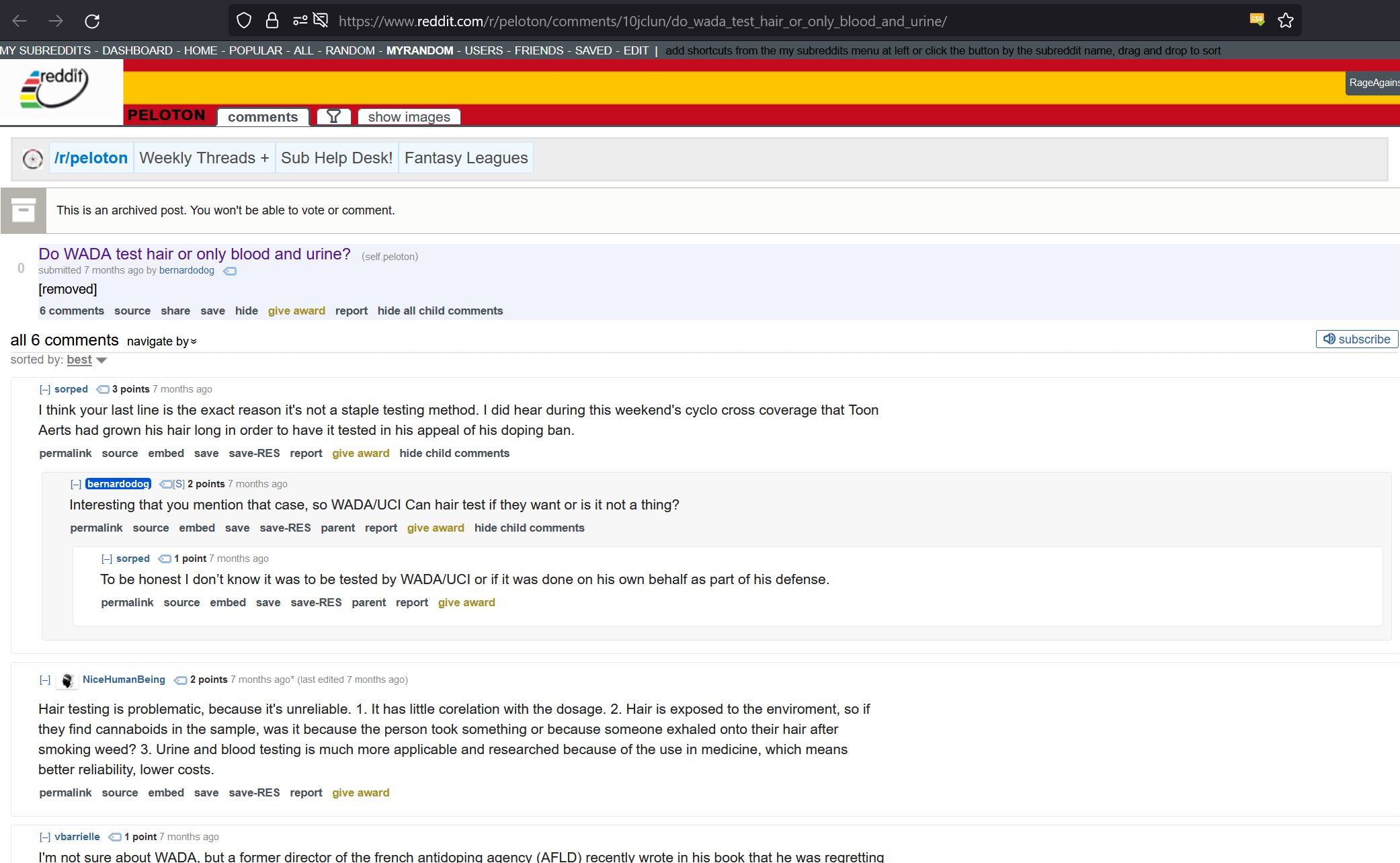Click the show images toggle button
Image resolution: width=1400 pixels, height=863 pixels.
click(409, 117)
